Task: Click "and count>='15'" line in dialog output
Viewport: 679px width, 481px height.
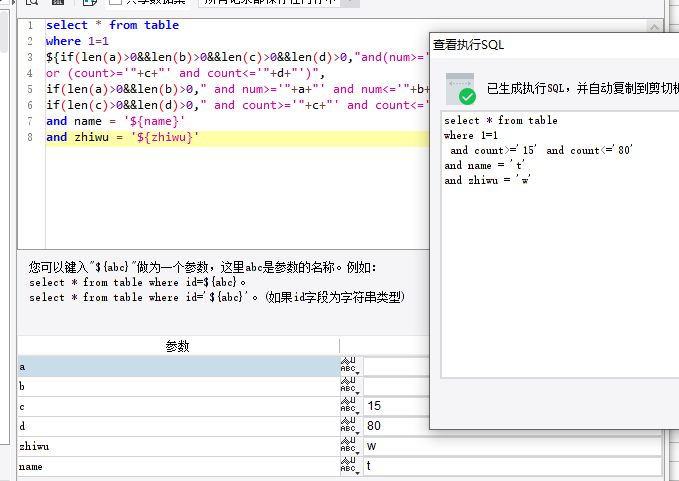Action: pyautogui.click(x=541, y=150)
